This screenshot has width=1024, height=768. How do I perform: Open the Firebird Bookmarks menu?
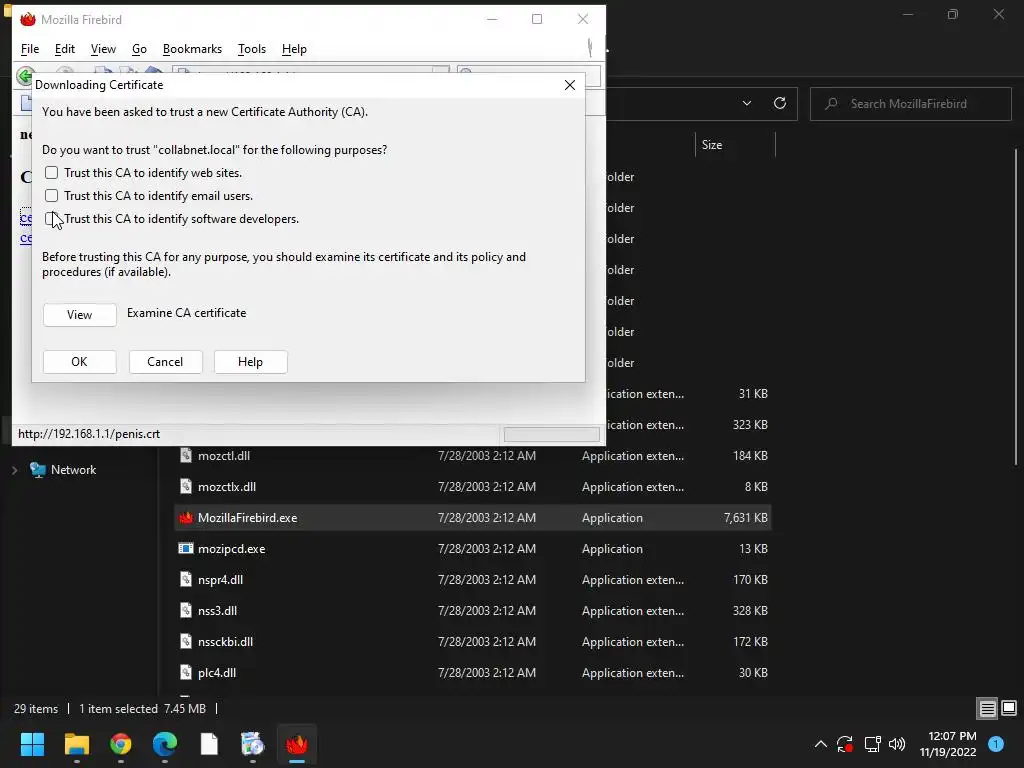192,49
